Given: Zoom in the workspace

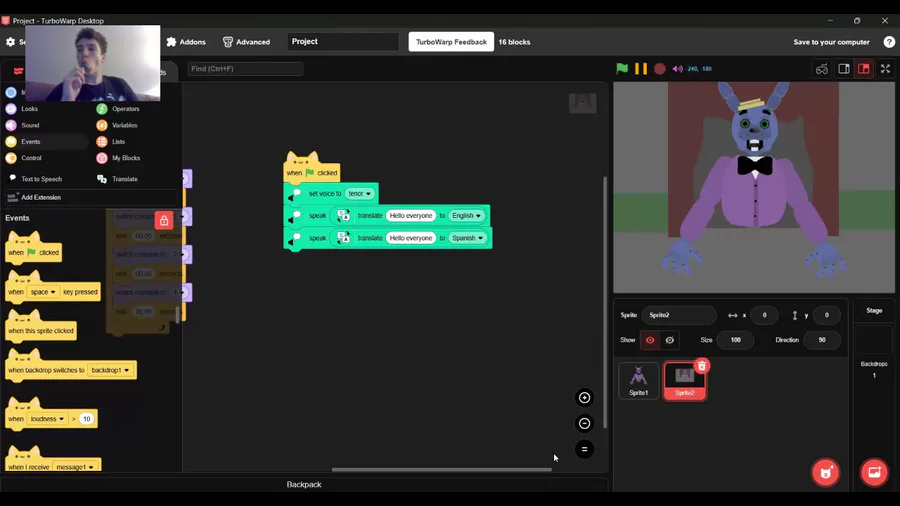Looking at the screenshot, I should coord(584,398).
